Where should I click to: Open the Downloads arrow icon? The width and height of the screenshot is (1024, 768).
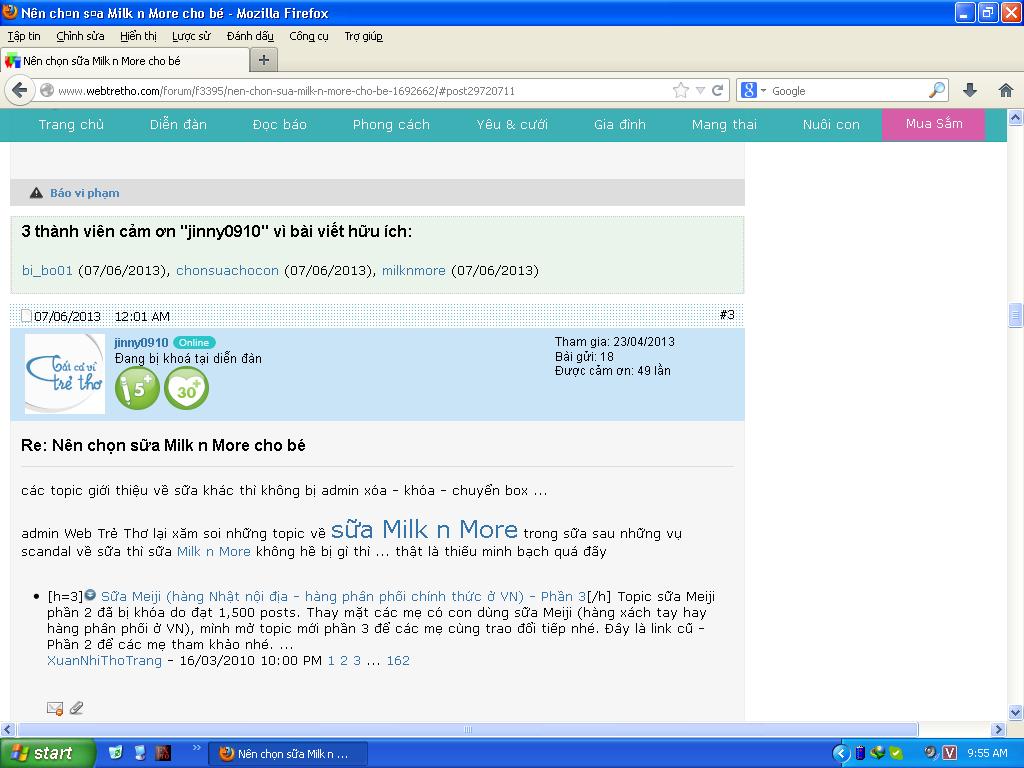[970, 90]
